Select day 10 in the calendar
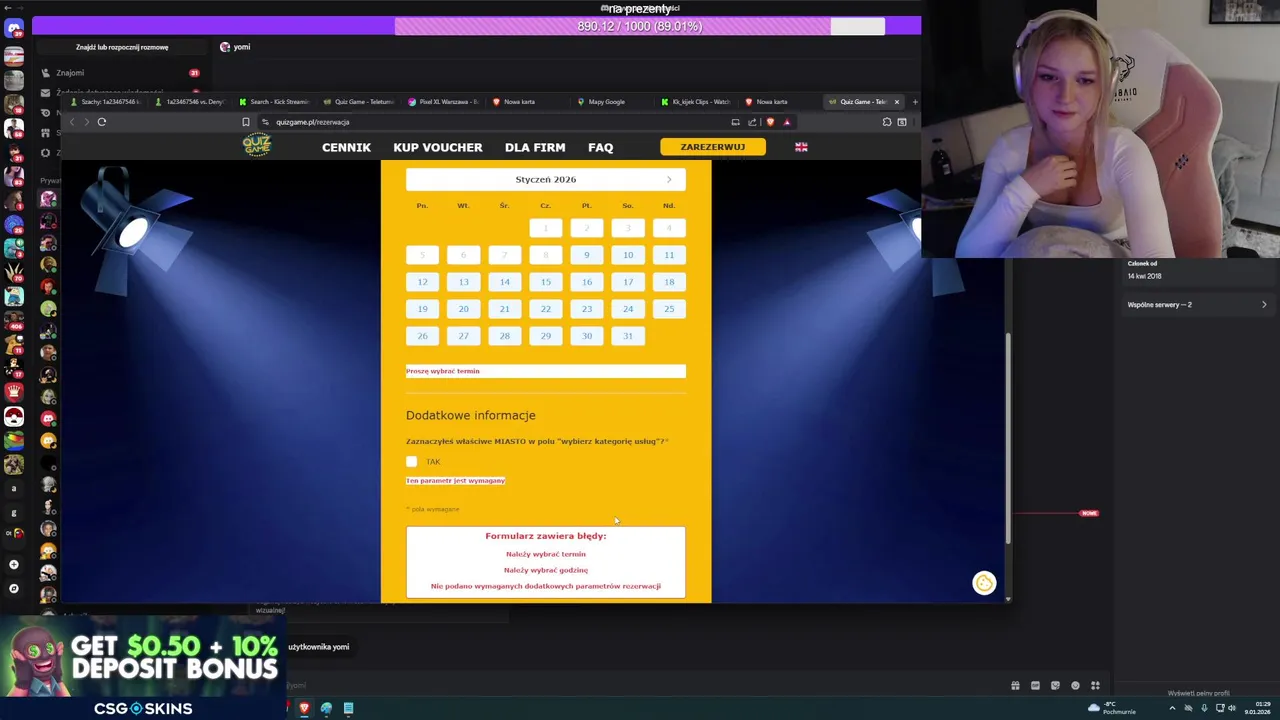The image size is (1280, 720). (628, 255)
